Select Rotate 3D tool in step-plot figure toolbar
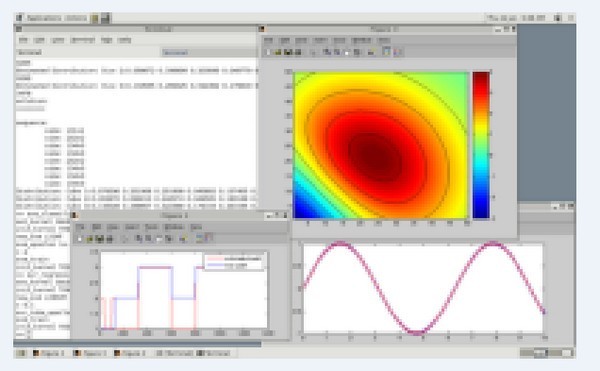This screenshot has height=371, width=600. [x=169, y=239]
